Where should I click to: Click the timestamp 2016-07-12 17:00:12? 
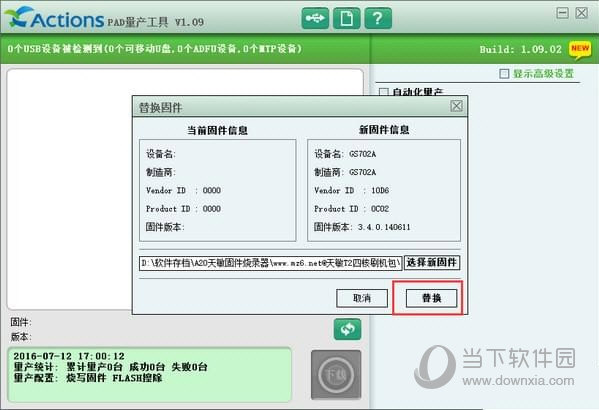click(x=69, y=356)
